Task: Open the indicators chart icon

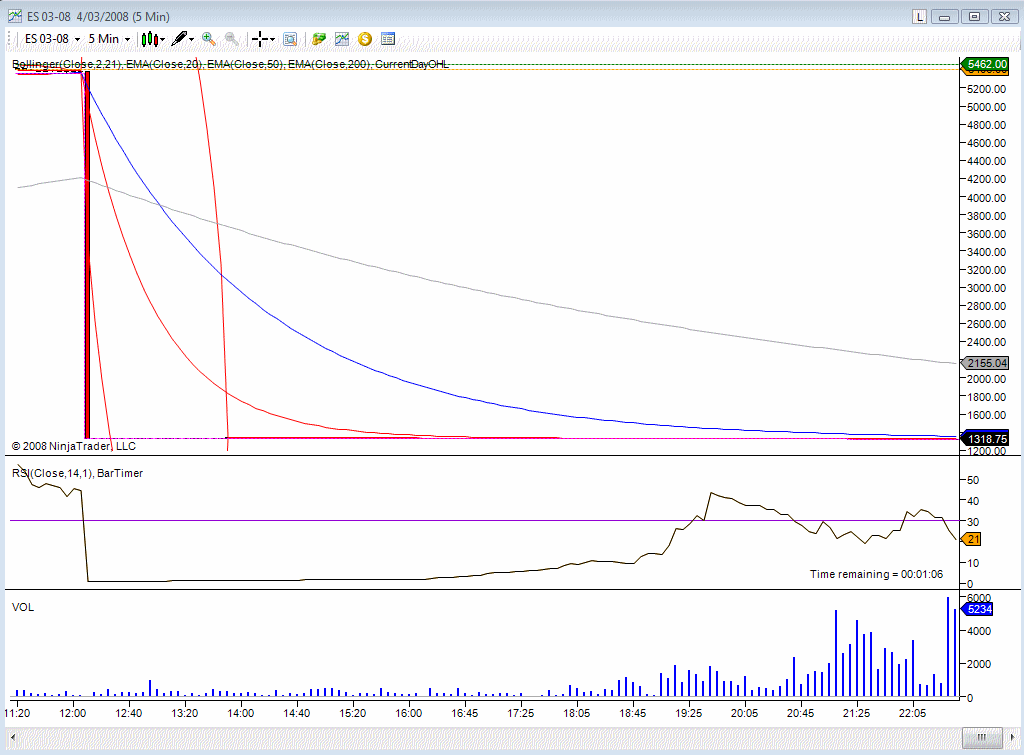Action: pyautogui.click(x=342, y=39)
